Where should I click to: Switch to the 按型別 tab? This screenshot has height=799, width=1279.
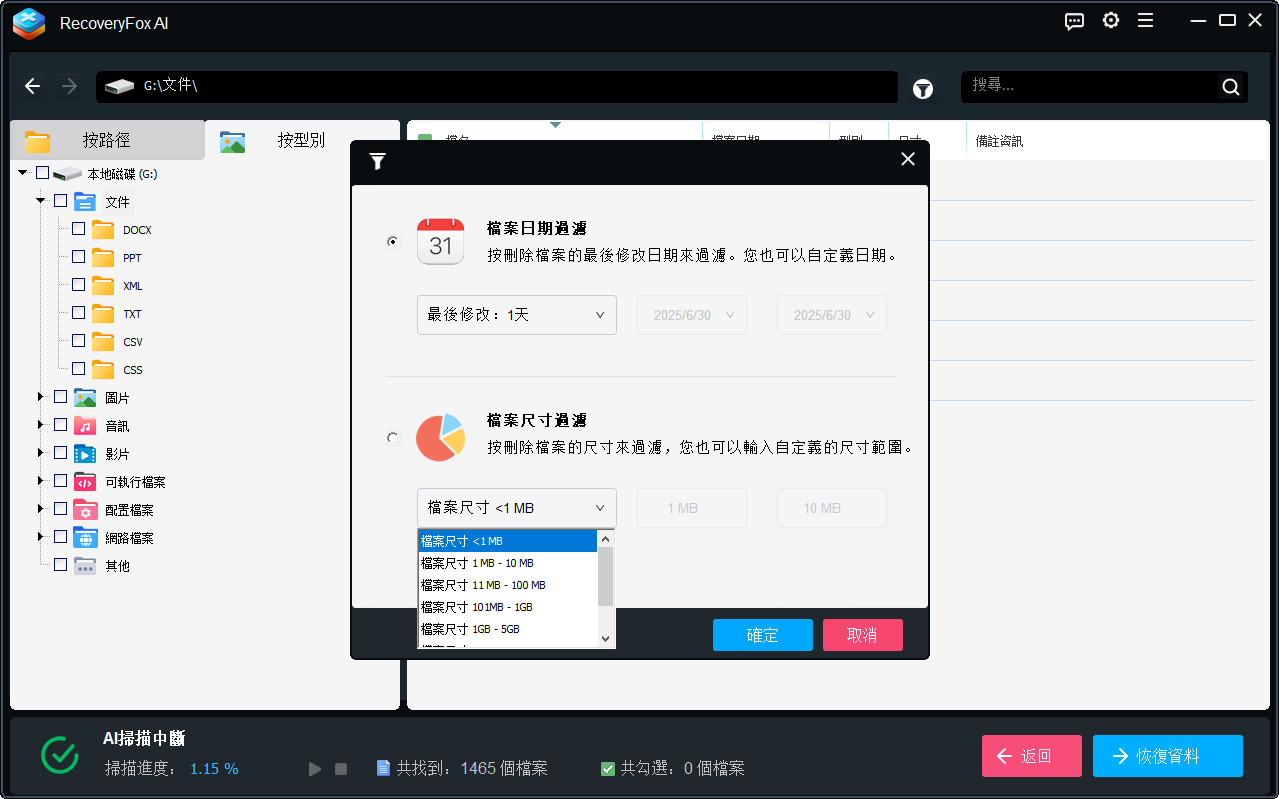click(x=300, y=140)
